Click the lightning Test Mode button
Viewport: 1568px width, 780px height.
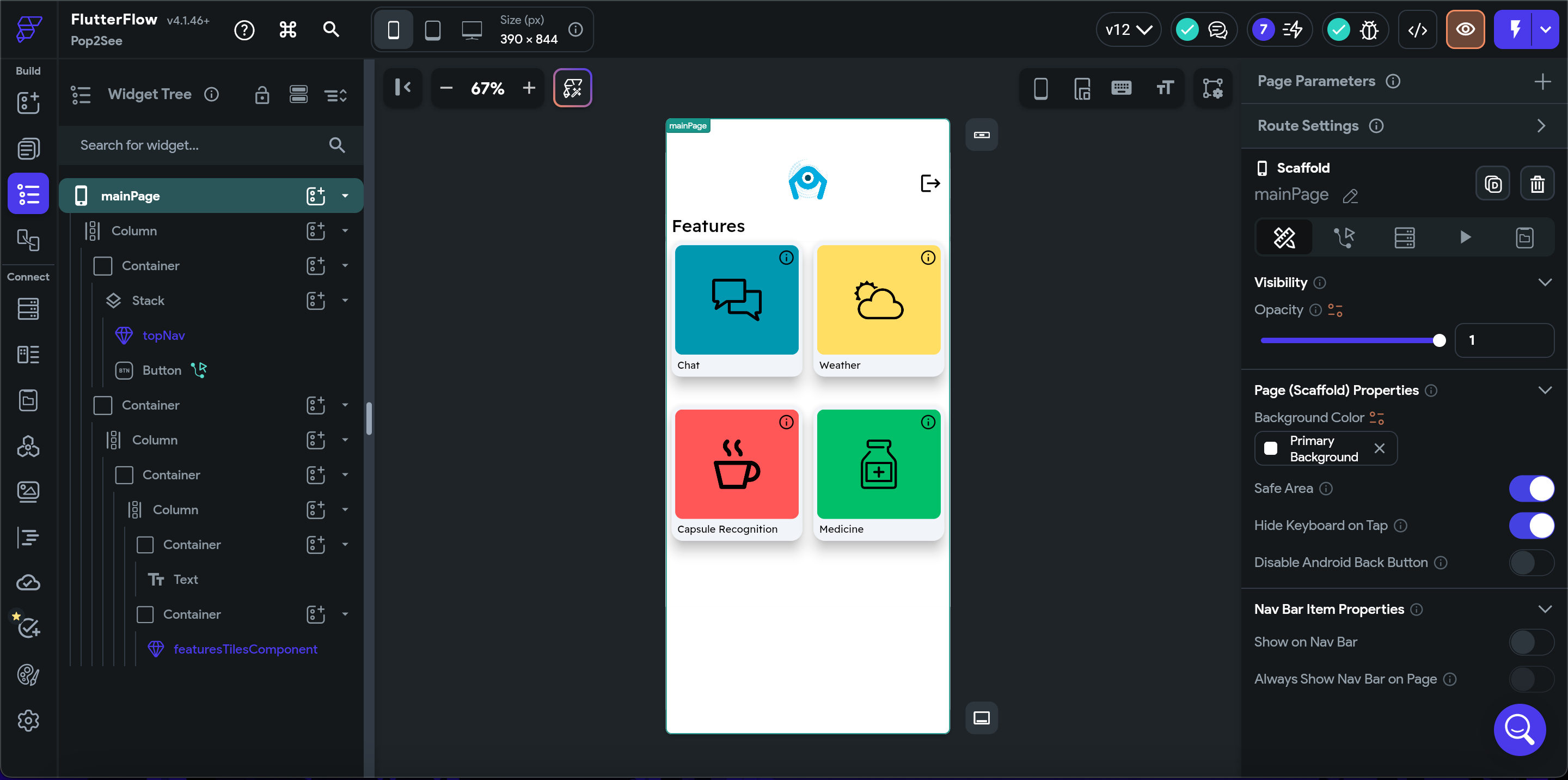tap(1515, 29)
